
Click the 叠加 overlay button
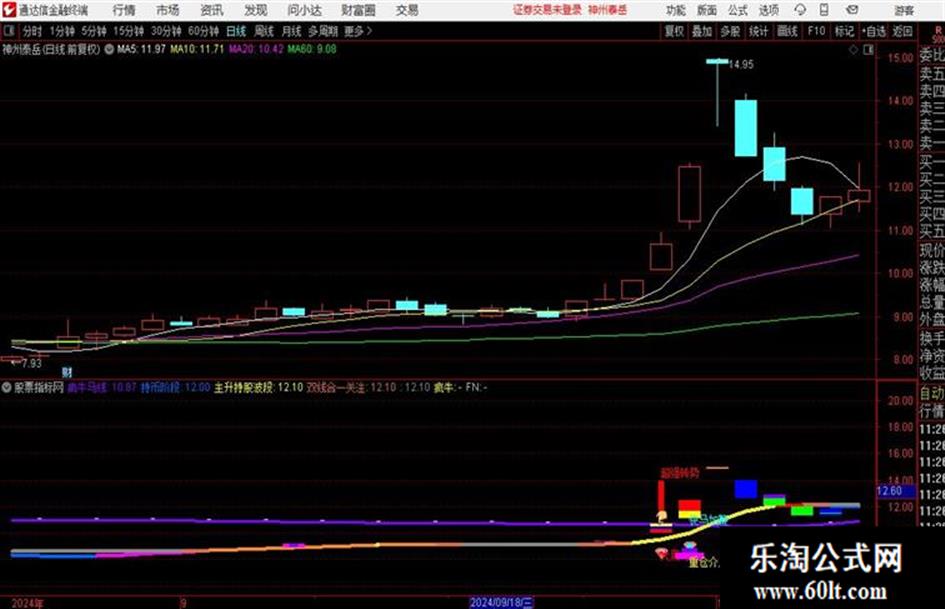click(x=702, y=31)
